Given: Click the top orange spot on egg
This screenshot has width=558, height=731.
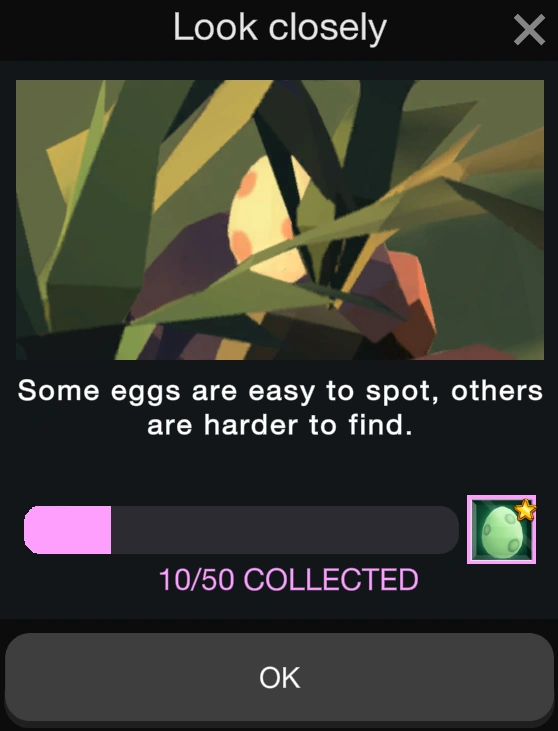Looking at the screenshot, I should (250, 181).
